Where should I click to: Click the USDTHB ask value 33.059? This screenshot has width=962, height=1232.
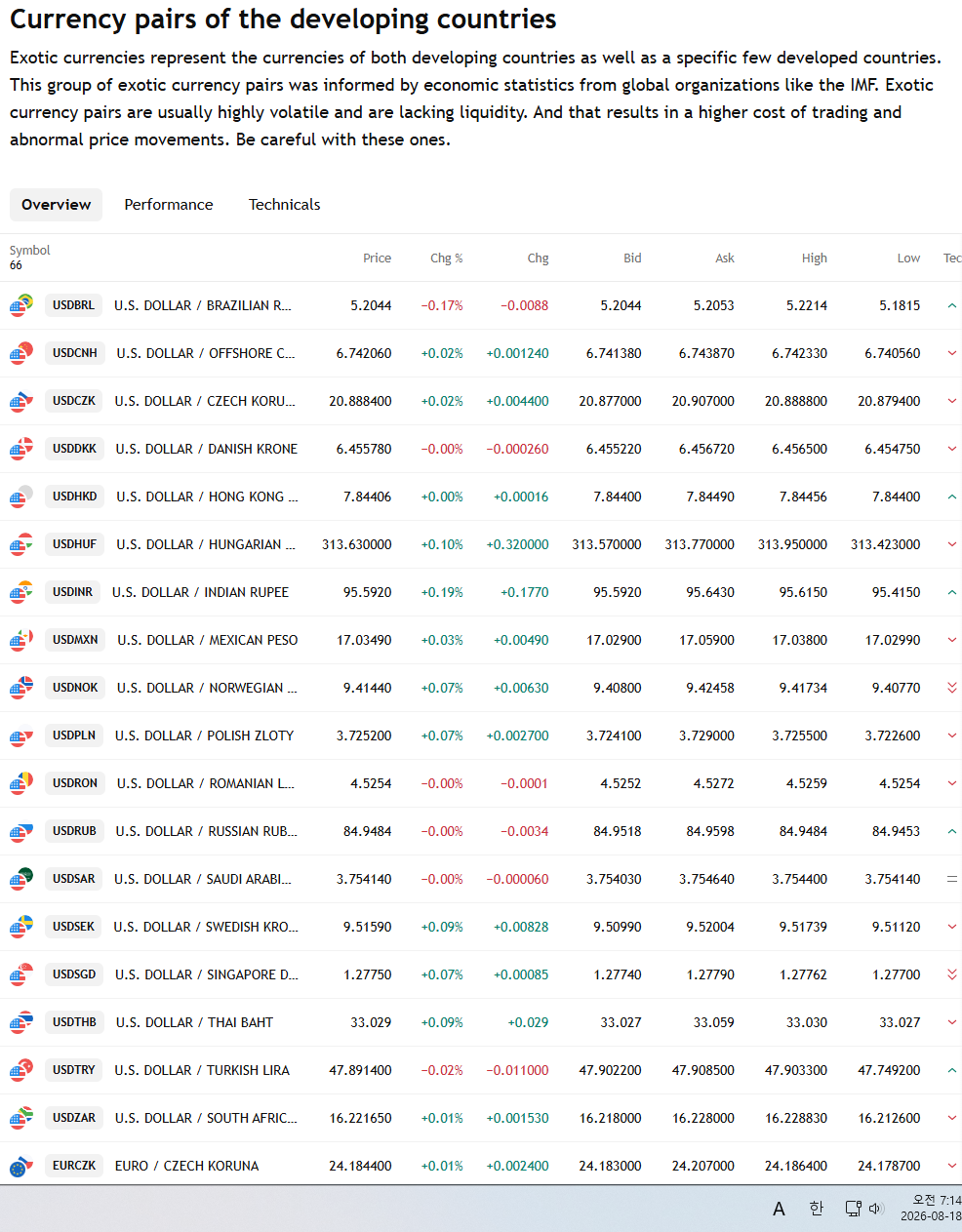pos(714,1022)
